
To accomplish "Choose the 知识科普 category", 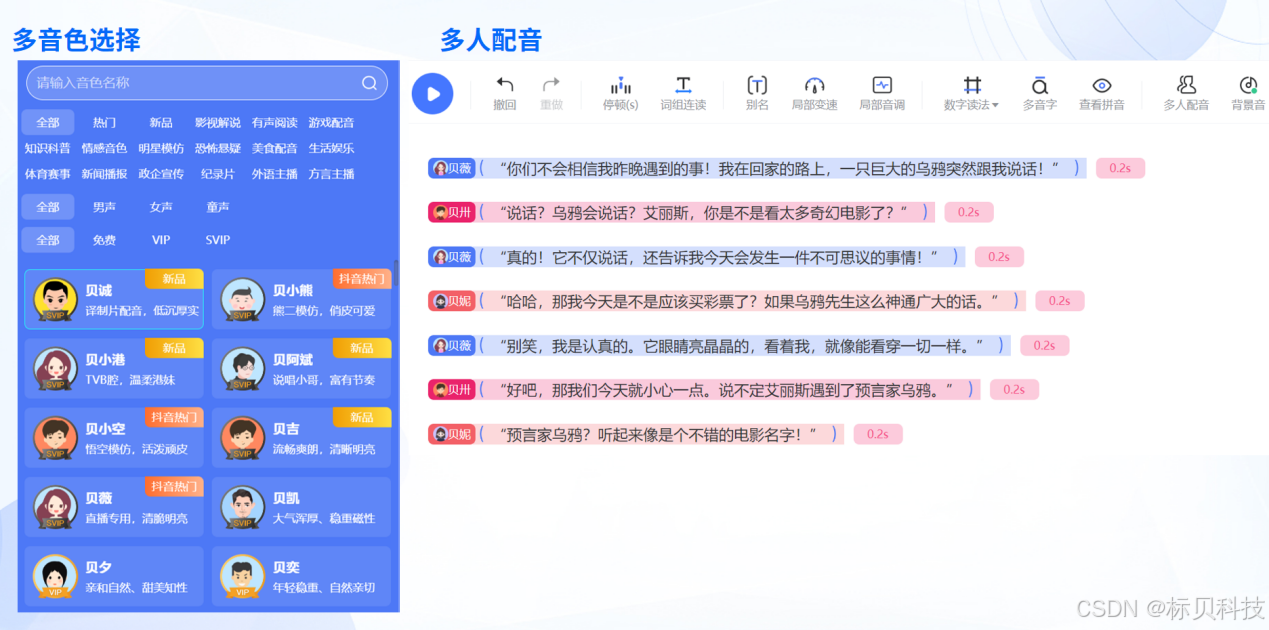I will [x=48, y=148].
